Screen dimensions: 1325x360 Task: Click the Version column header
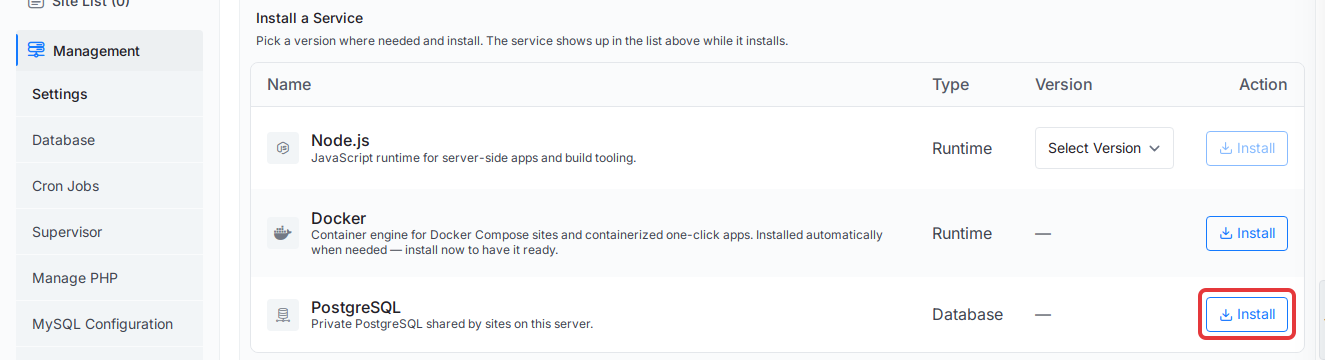(1063, 84)
